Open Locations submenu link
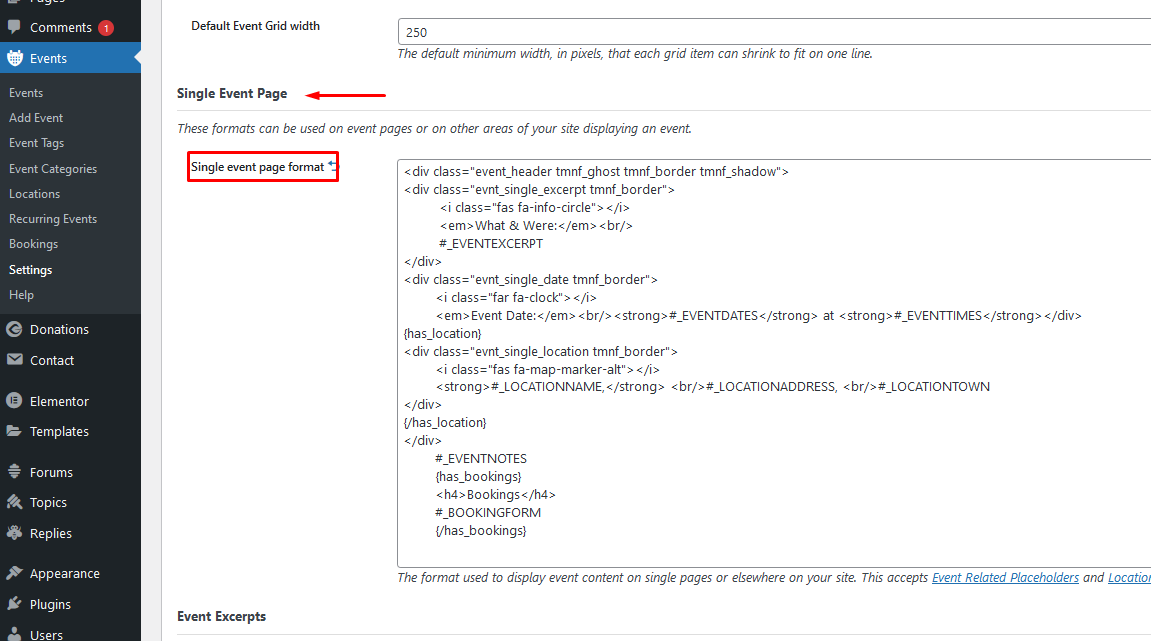Screen dimensions: 1151x641 35,194
